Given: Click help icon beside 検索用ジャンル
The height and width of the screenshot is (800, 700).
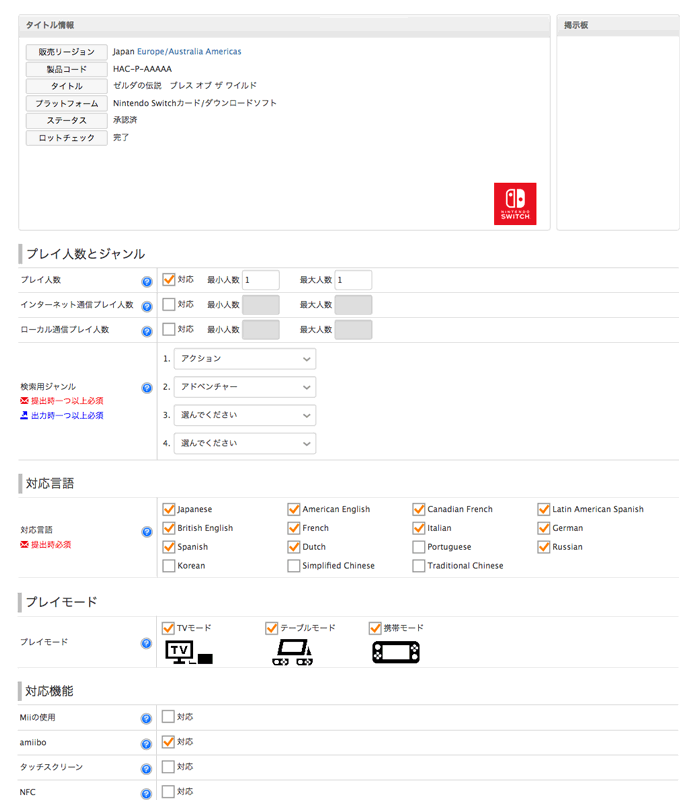Looking at the screenshot, I should coord(147,388).
